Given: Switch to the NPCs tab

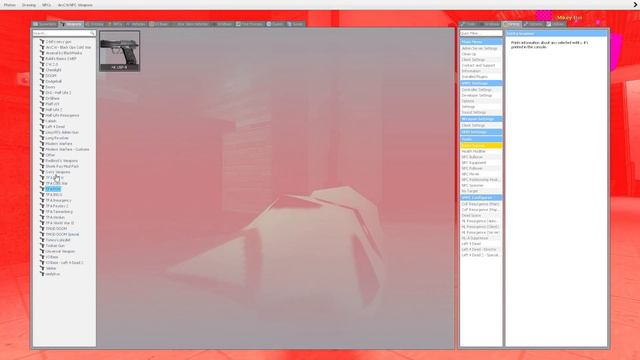Looking at the screenshot, I should (115, 24).
